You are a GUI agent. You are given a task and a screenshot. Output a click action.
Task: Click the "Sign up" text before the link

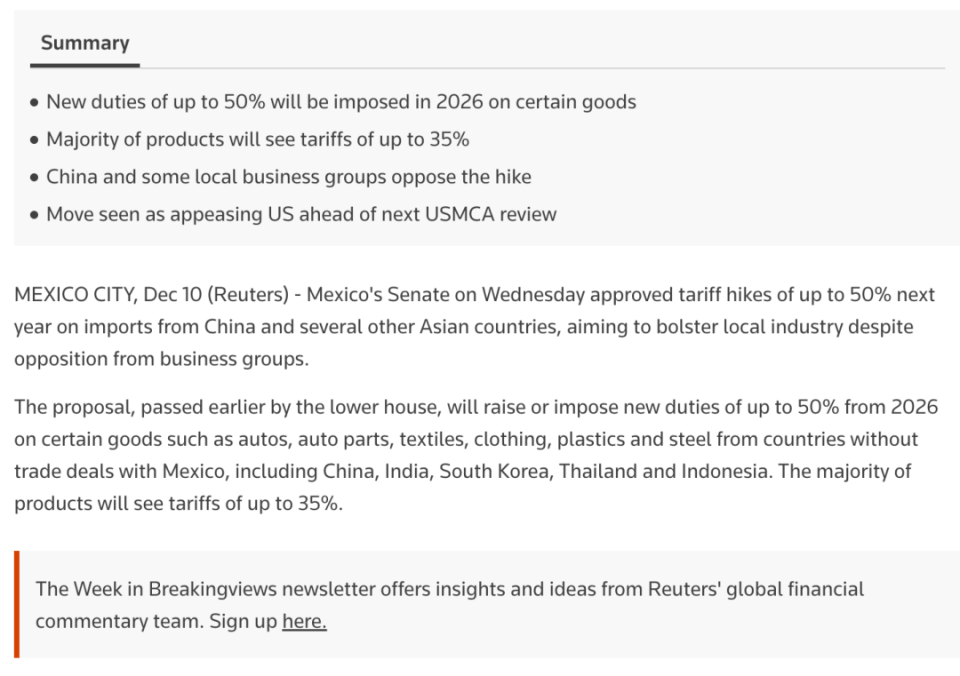pos(243,621)
